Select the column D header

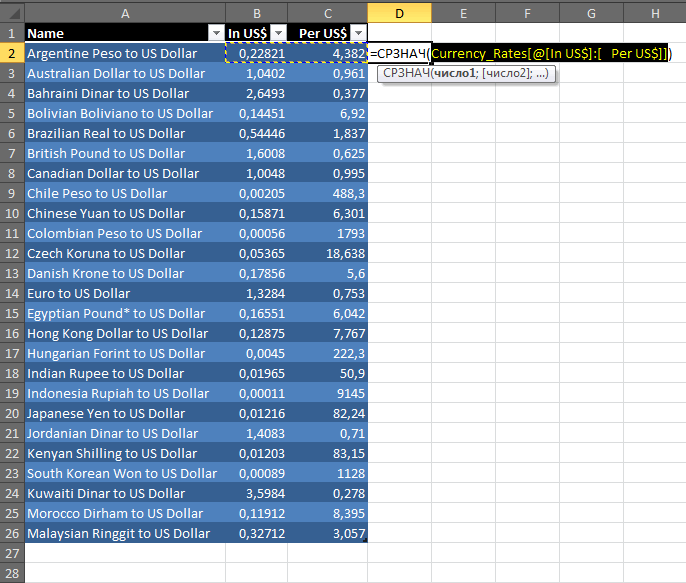point(399,13)
